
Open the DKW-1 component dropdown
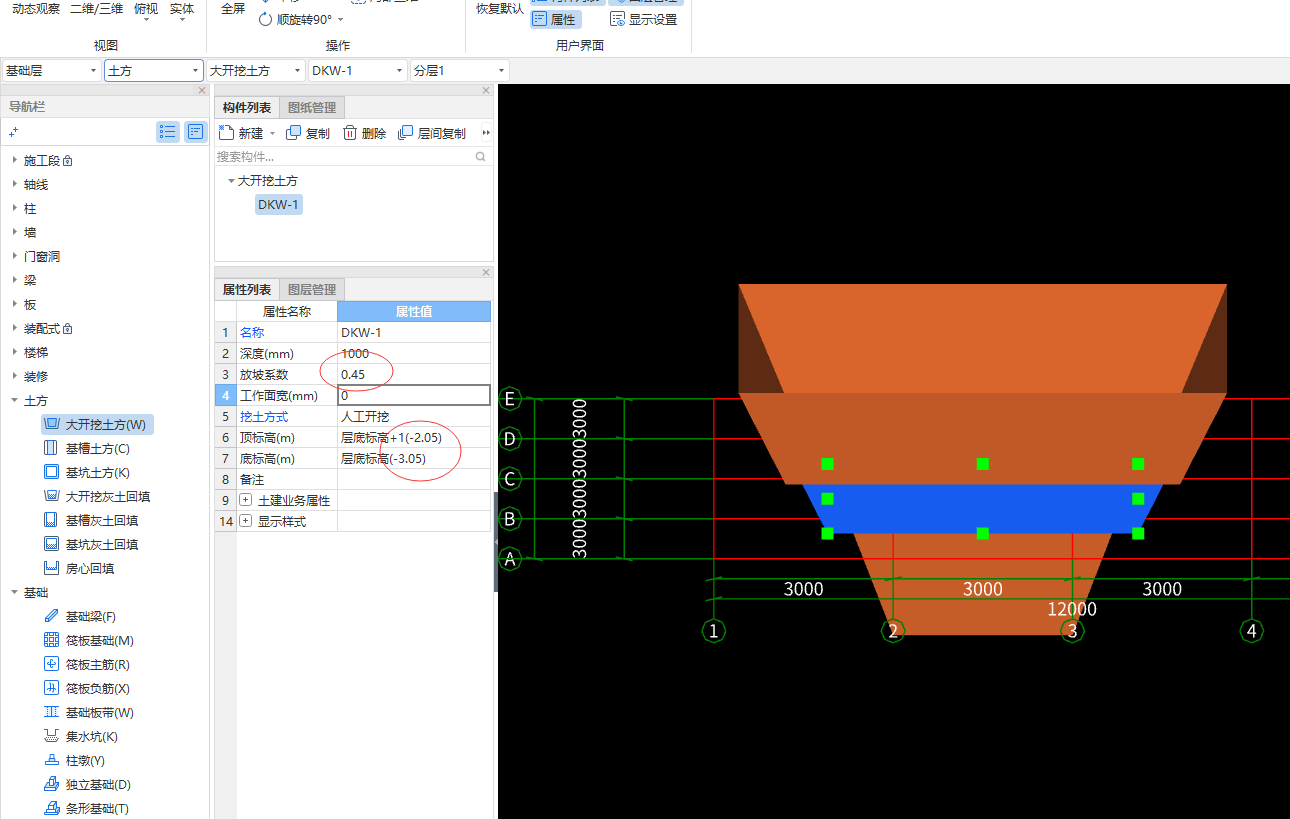(x=358, y=71)
